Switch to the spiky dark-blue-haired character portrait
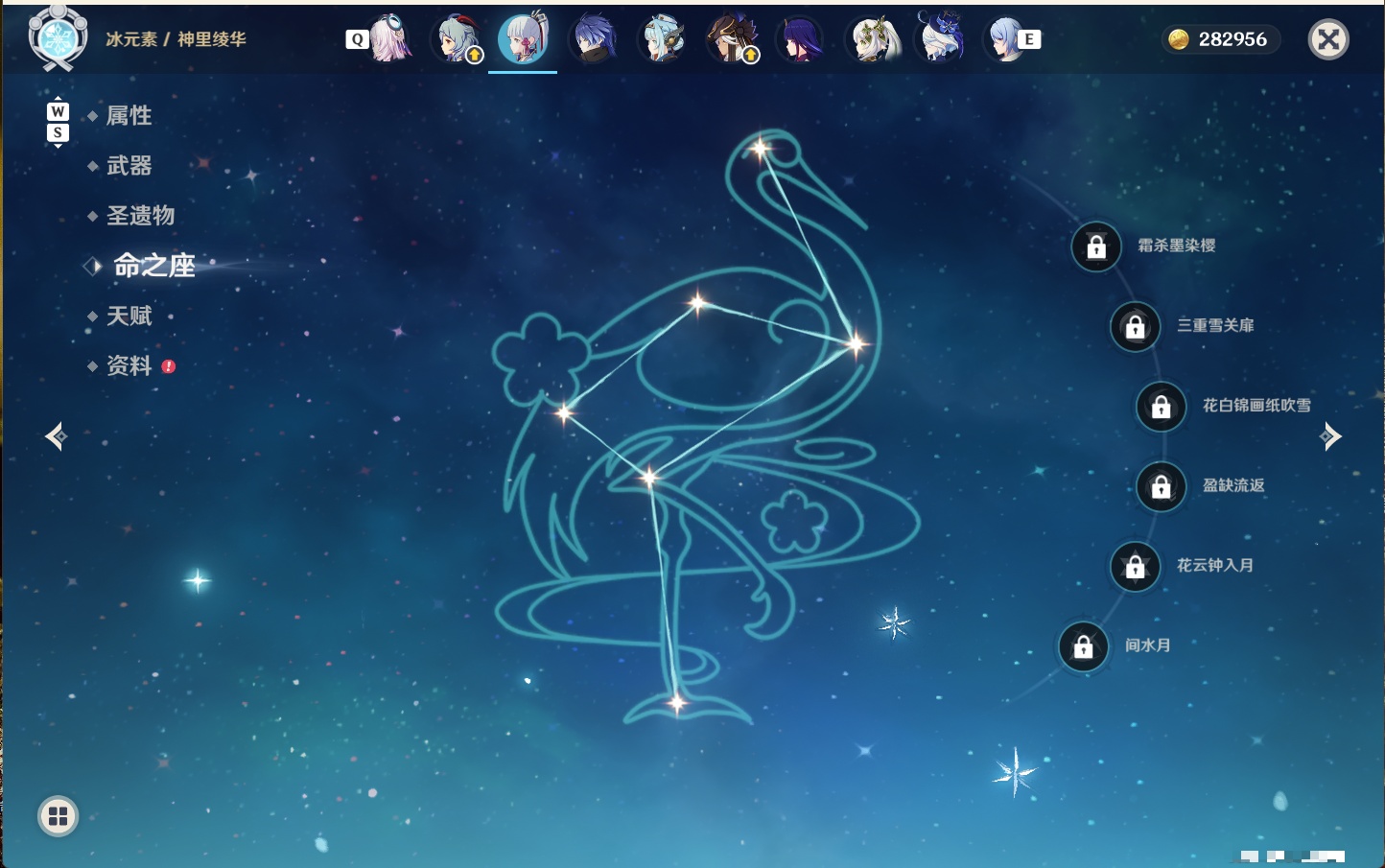 (593, 39)
